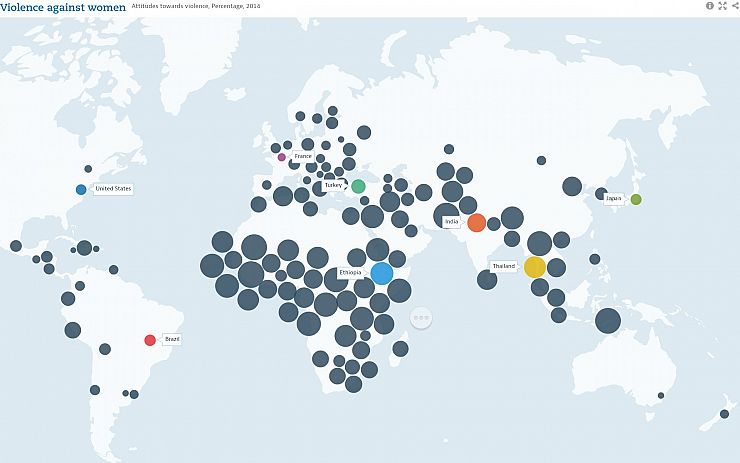Click the 'Ethiopia' label tag

(x=350, y=272)
